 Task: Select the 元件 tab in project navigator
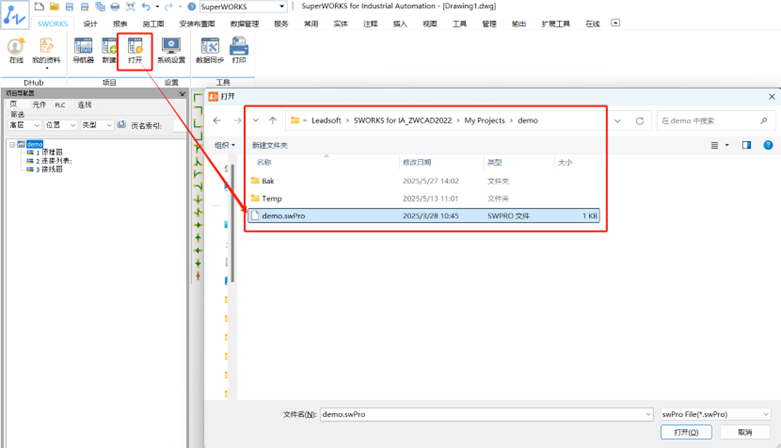pos(39,105)
